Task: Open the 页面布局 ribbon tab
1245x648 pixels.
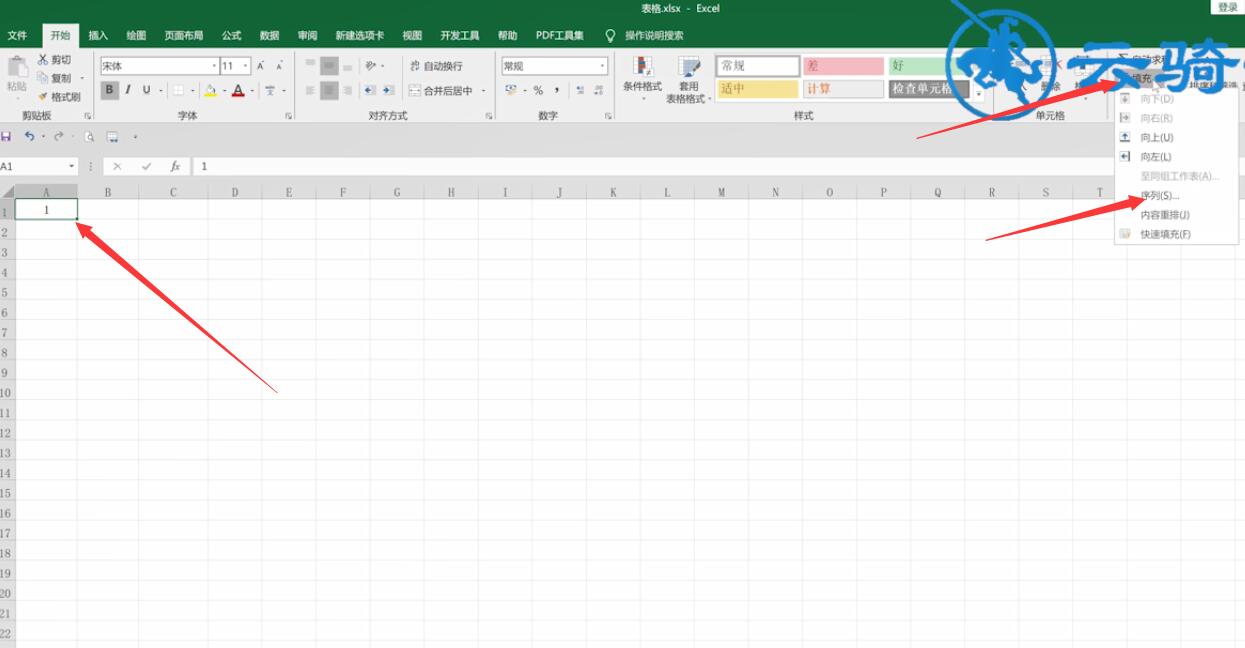Action: (x=184, y=35)
